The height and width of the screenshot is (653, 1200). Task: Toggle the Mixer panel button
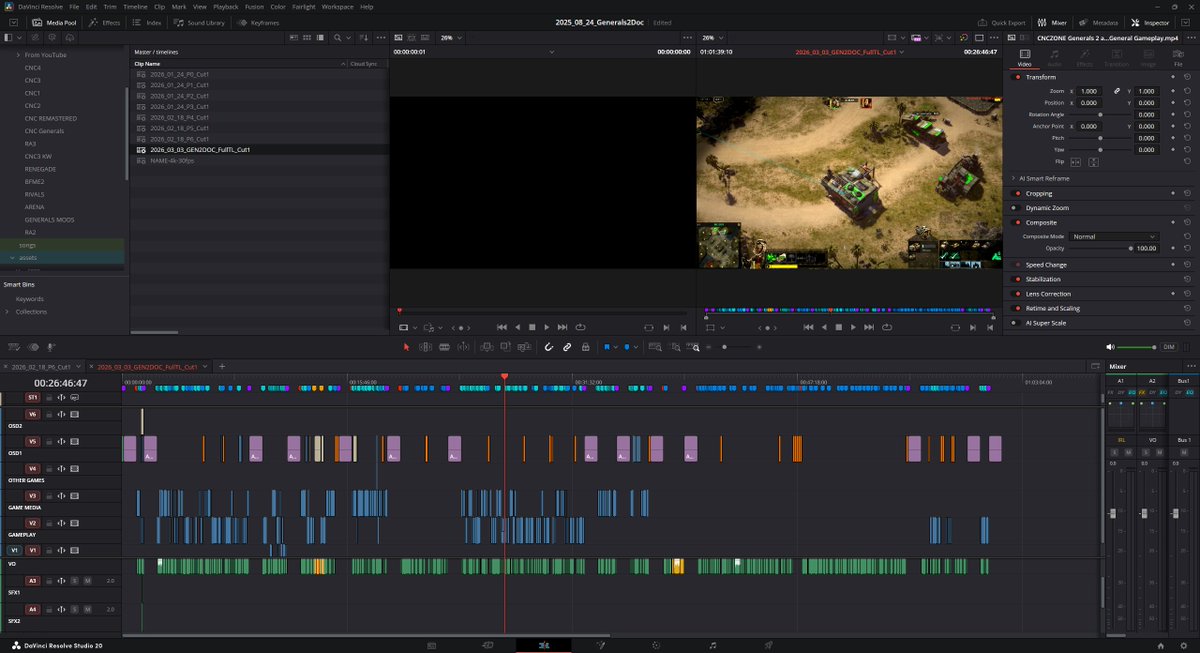[x=1052, y=22]
